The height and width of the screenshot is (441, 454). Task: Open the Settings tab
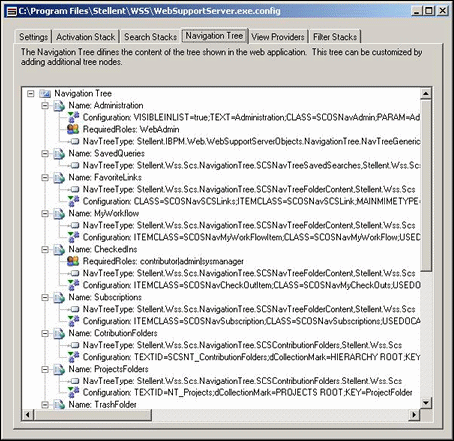pyautogui.click(x=33, y=37)
